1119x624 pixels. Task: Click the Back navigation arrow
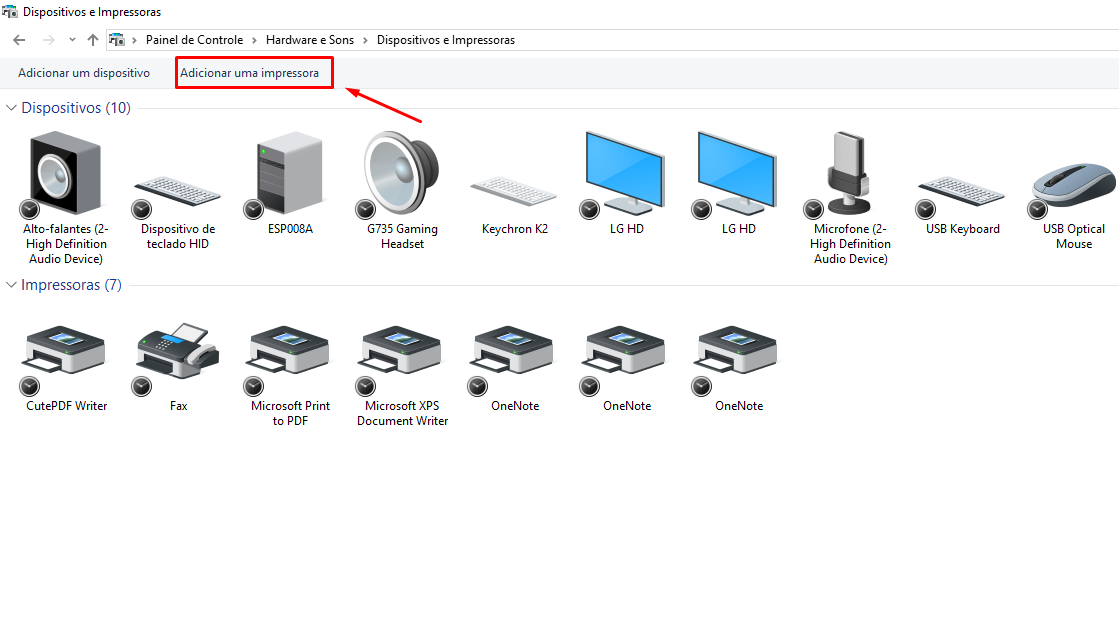19,40
